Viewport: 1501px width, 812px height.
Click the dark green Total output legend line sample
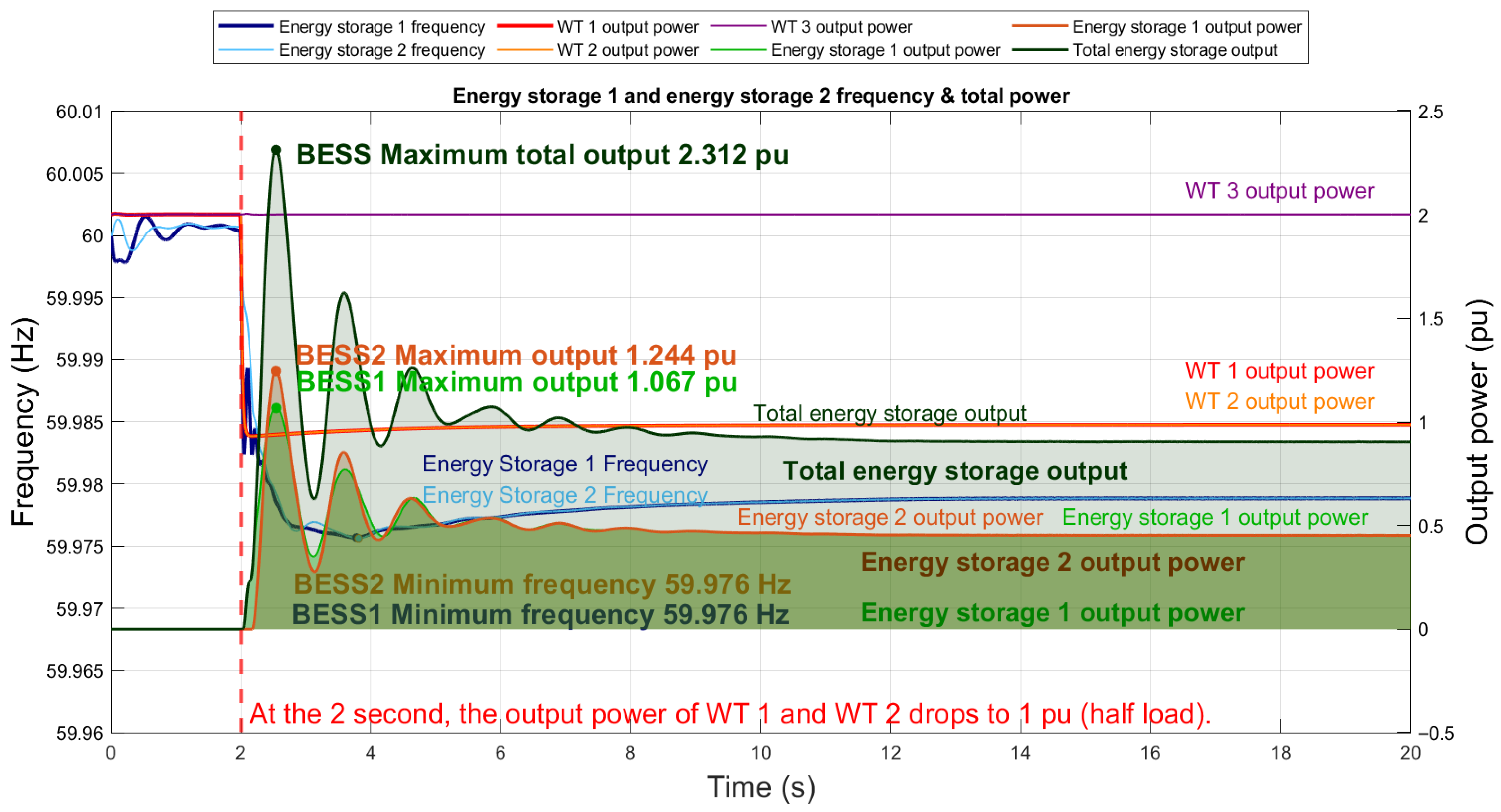(1040, 50)
